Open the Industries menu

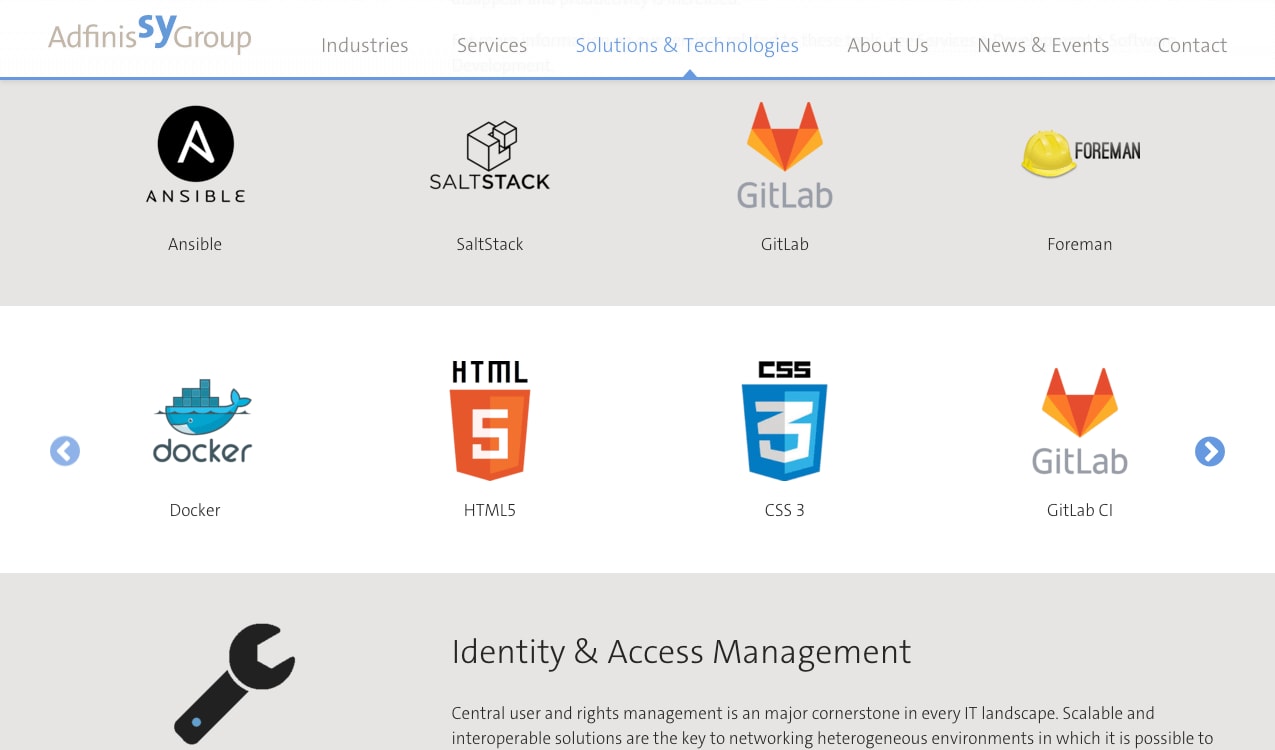click(x=365, y=45)
